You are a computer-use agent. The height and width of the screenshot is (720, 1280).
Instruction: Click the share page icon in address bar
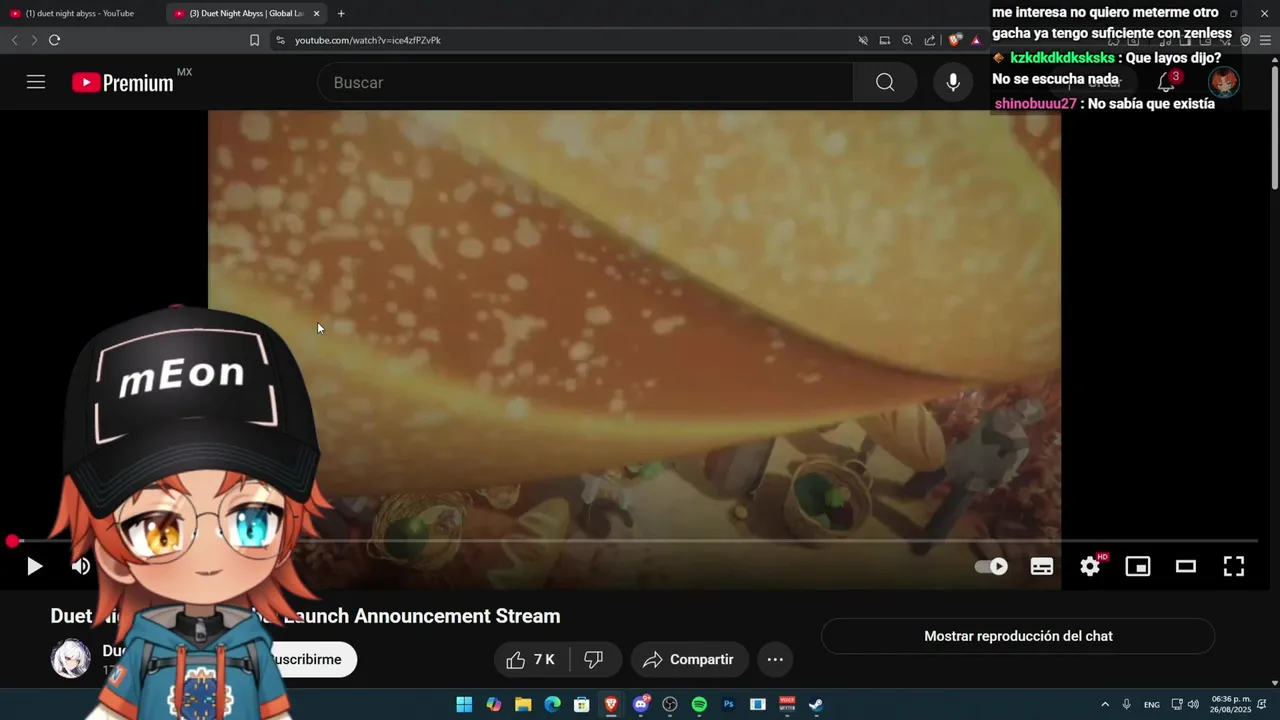[930, 40]
